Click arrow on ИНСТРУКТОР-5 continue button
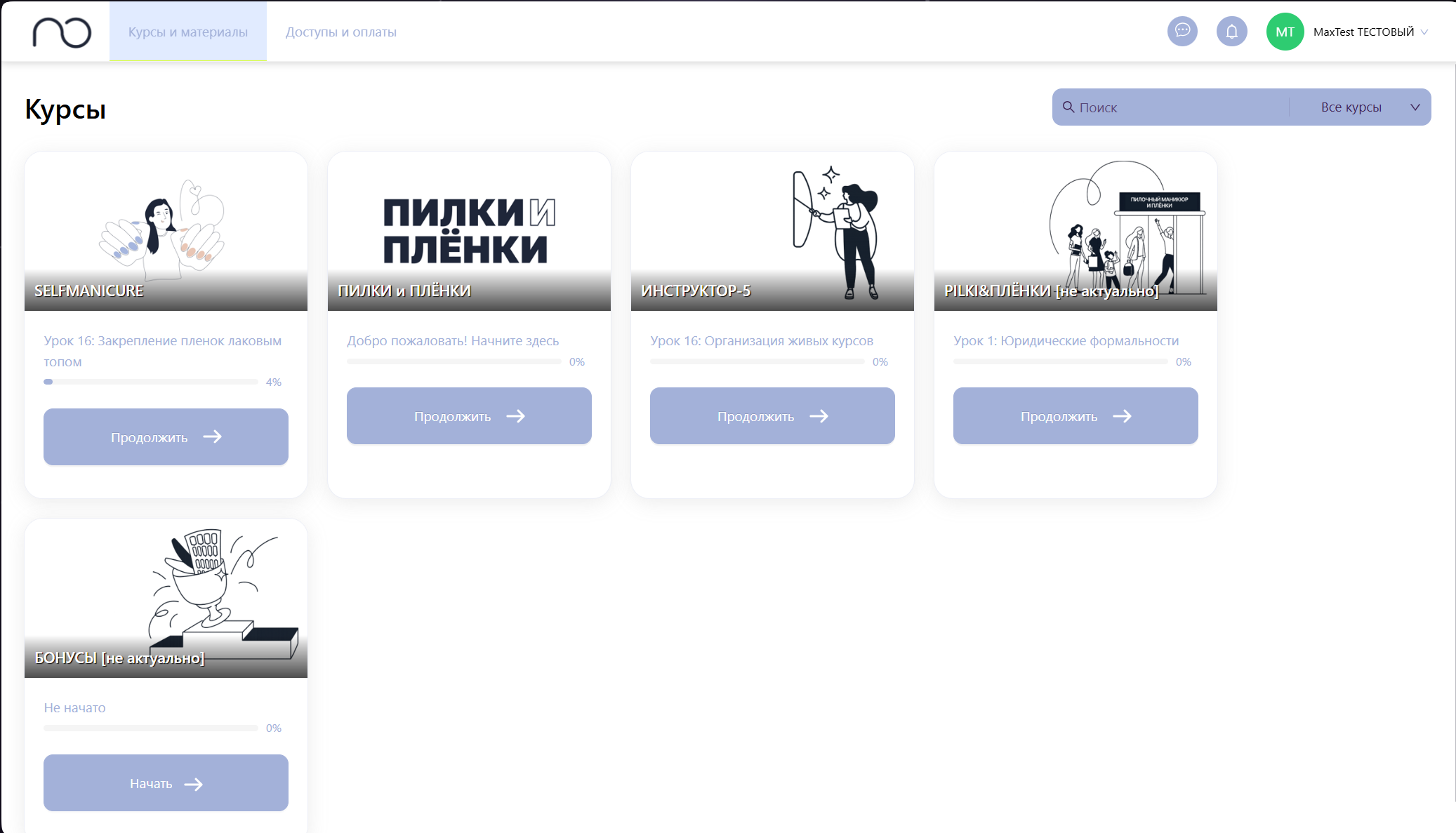Image resolution: width=1456 pixels, height=833 pixels. pos(819,416)
